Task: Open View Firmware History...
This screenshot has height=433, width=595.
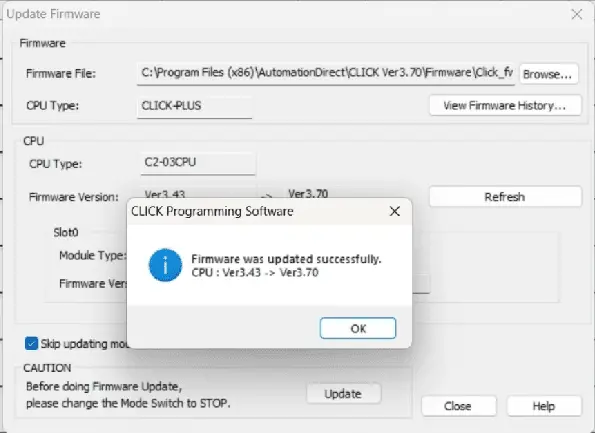Action: tap(505, 105)
